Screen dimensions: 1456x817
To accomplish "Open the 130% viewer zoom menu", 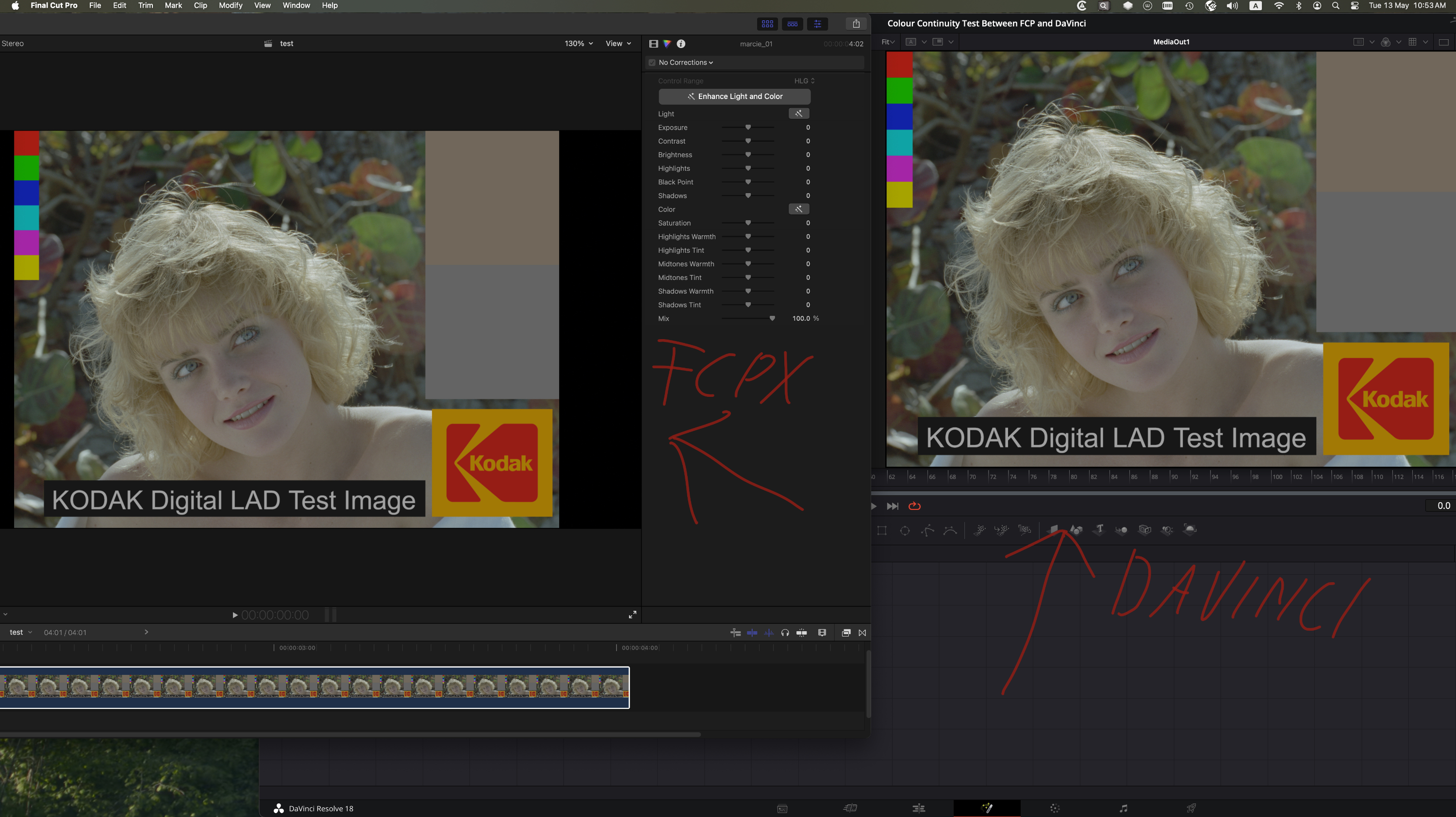I will coord(579,44).
